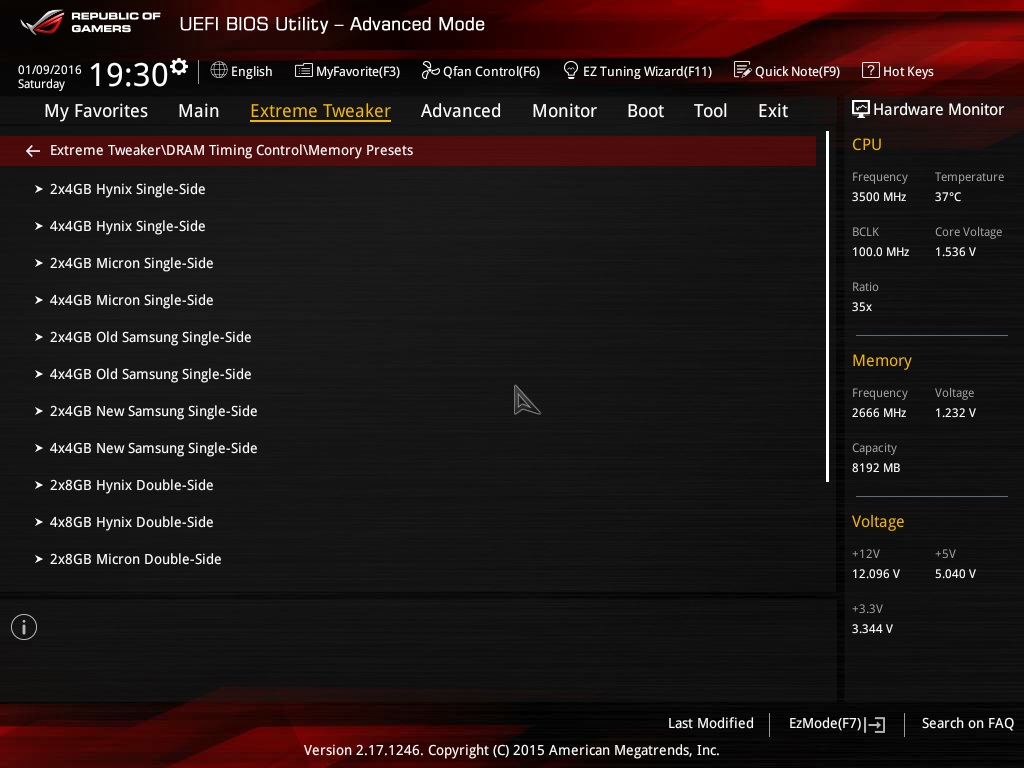Select 4x8GB Hynix Double-Side preset
Screen dimensions: 1024x768
click(x=131, y=522)
